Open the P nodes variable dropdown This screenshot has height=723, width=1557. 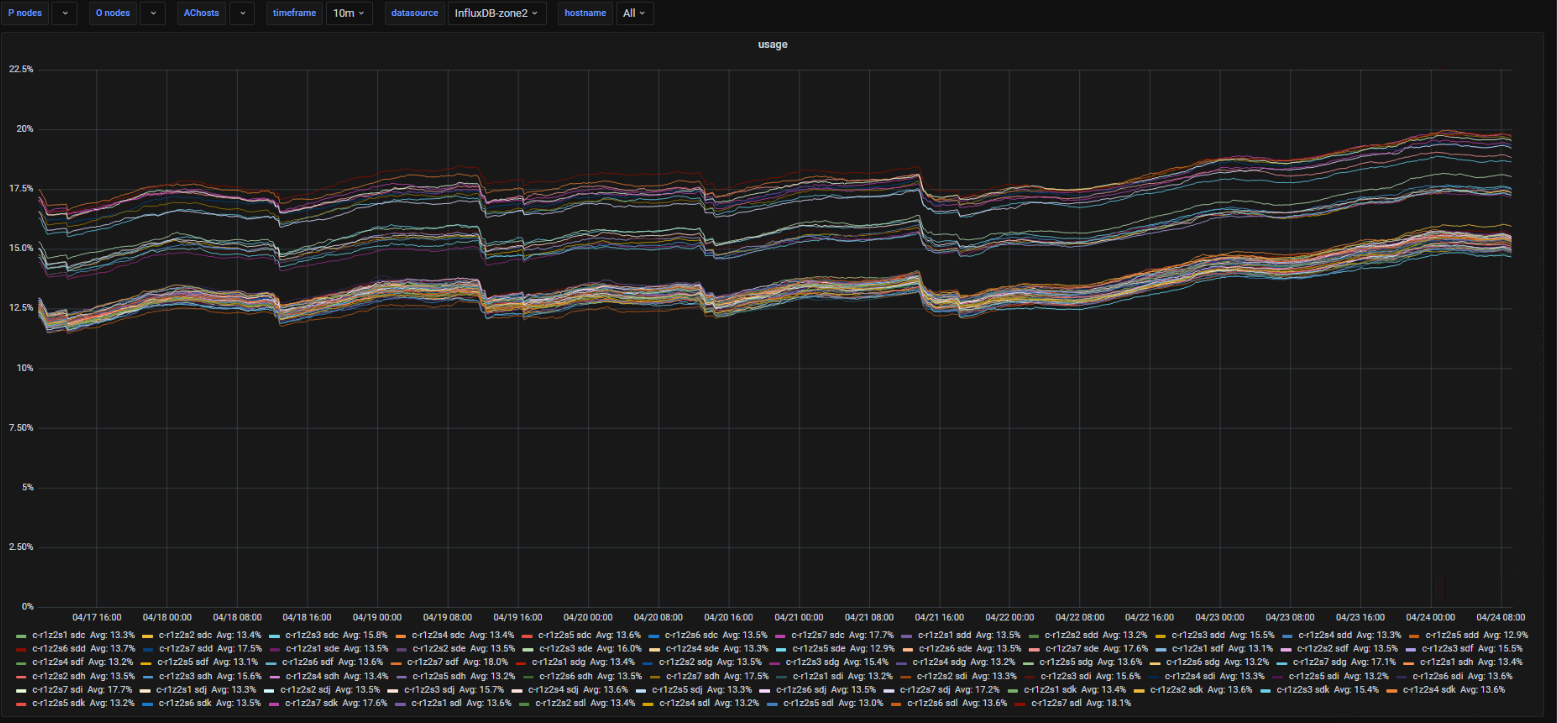[x=64, y=13]
